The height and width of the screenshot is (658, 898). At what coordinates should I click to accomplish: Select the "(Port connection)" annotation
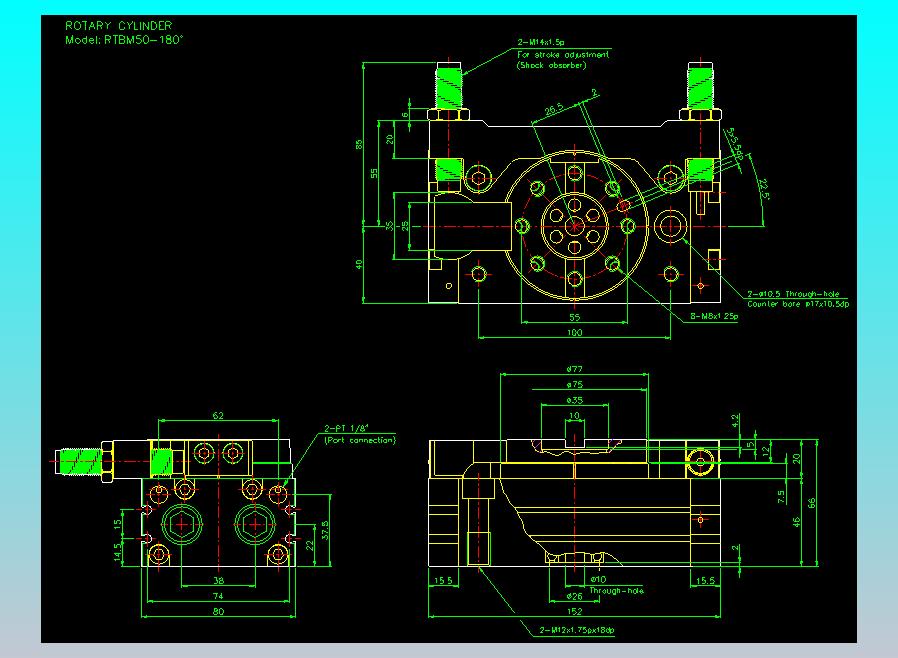[x=360, y=440]
